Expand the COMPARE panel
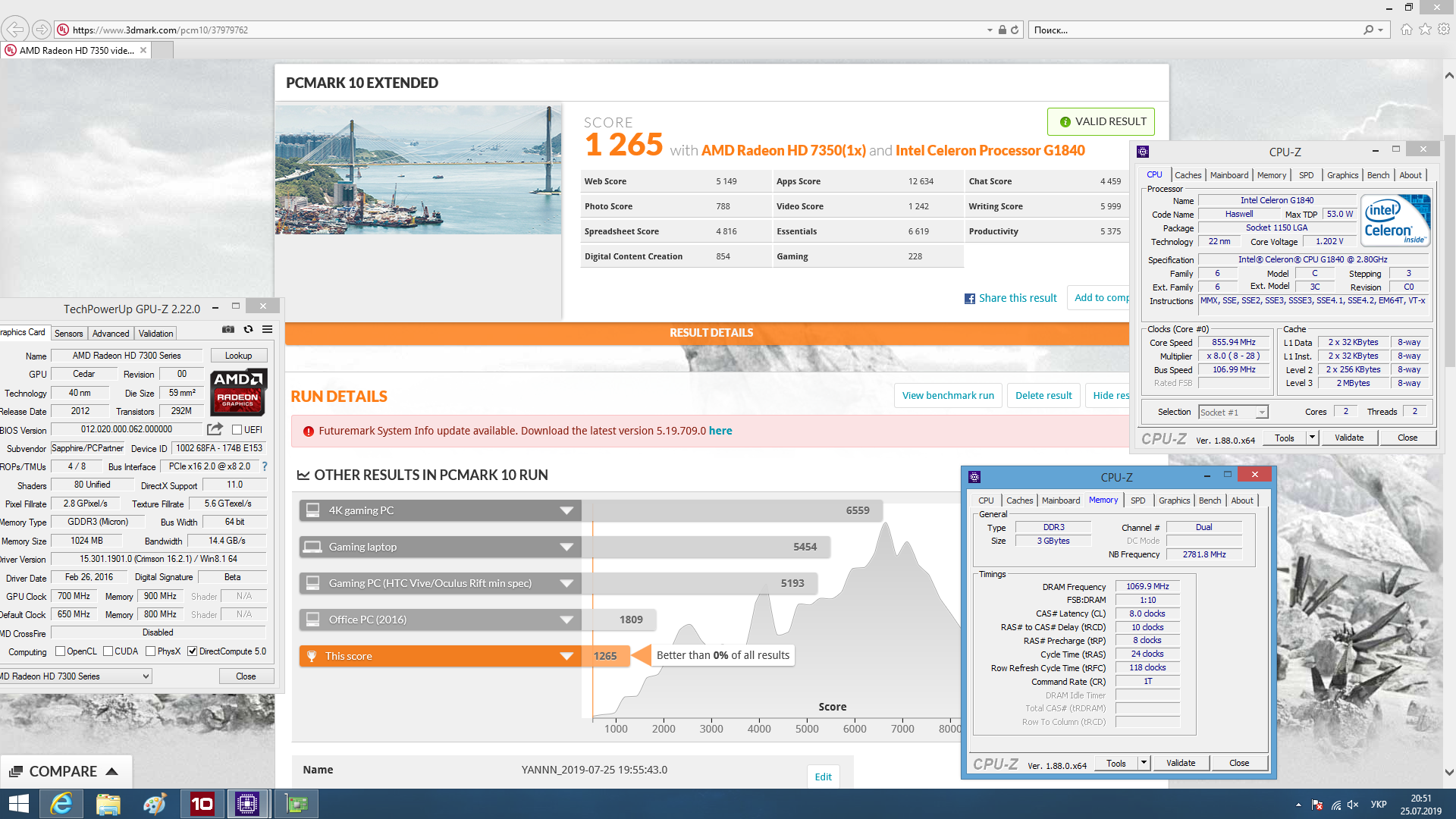 tap(66, 771)
